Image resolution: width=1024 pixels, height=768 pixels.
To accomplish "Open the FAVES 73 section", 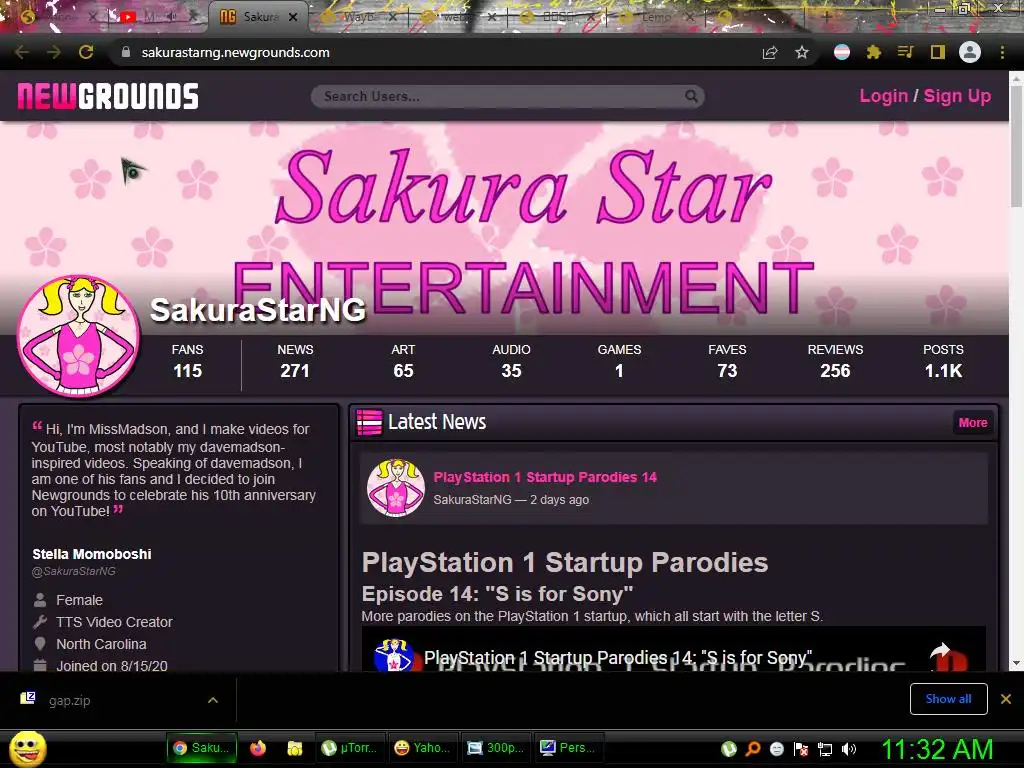I will [x=727, y=361].
